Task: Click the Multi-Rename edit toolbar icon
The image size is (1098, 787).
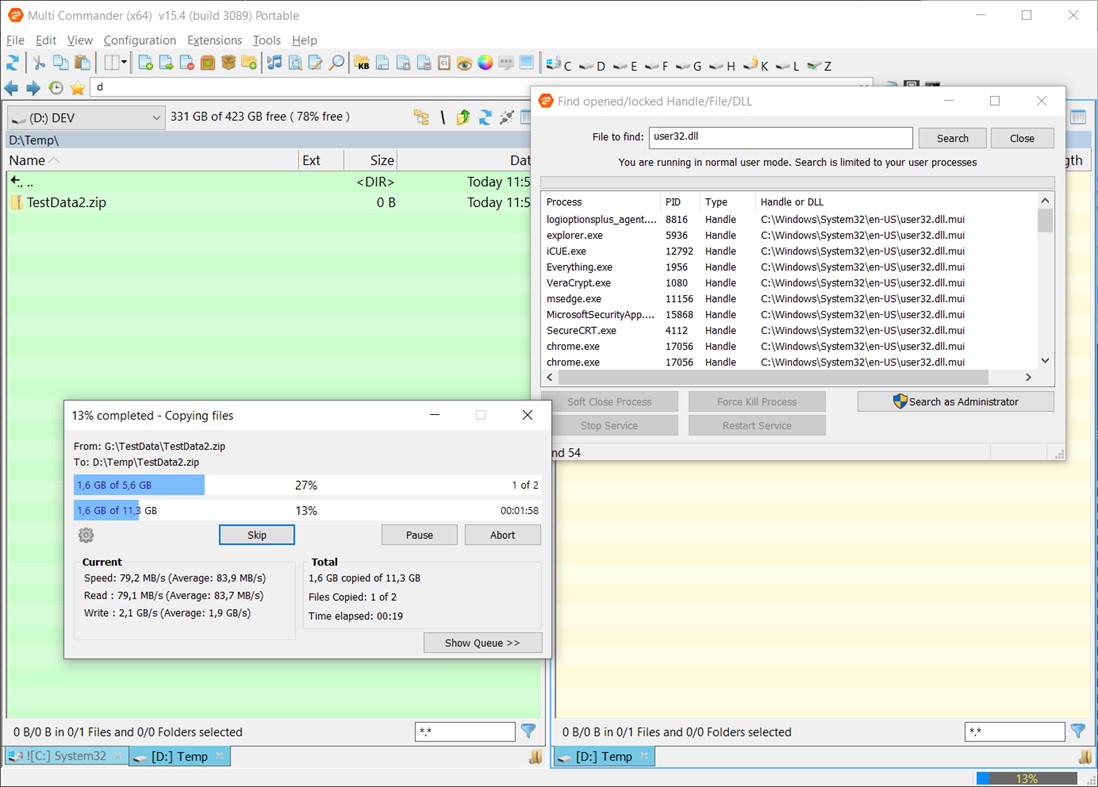Action: 316,62
